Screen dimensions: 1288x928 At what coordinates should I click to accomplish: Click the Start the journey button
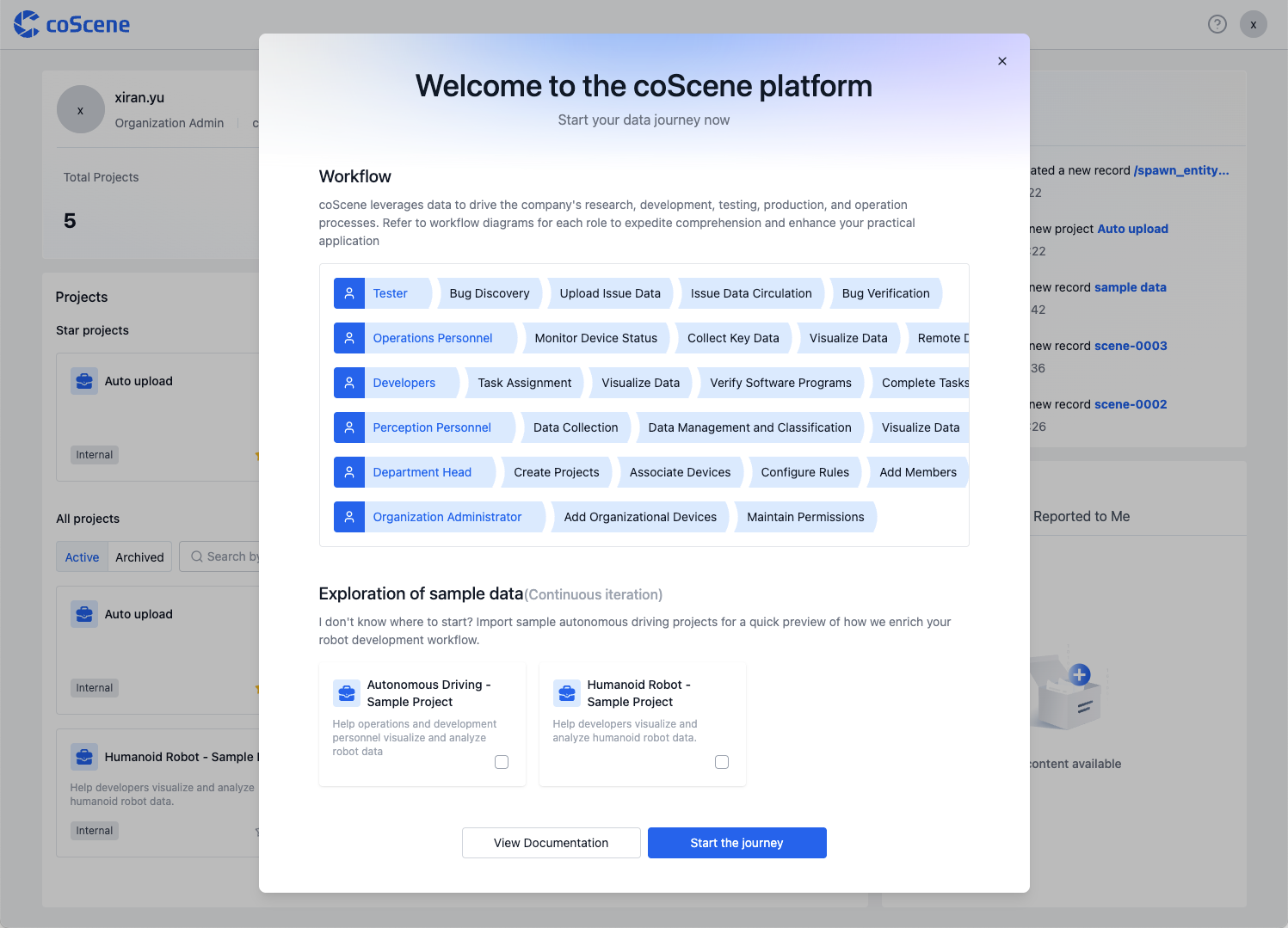point(737,843)
